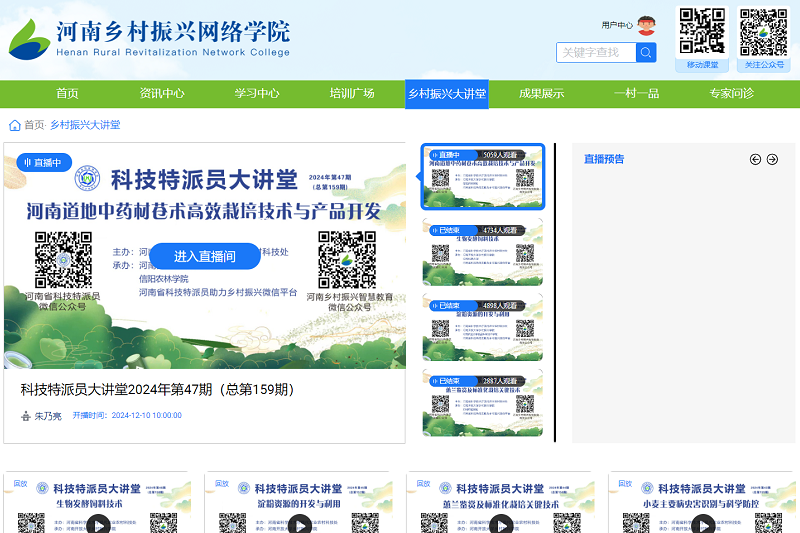
Task: Click the 乡村振兴大讲堂 breadcrumb link
Action: tap(85, 125)
